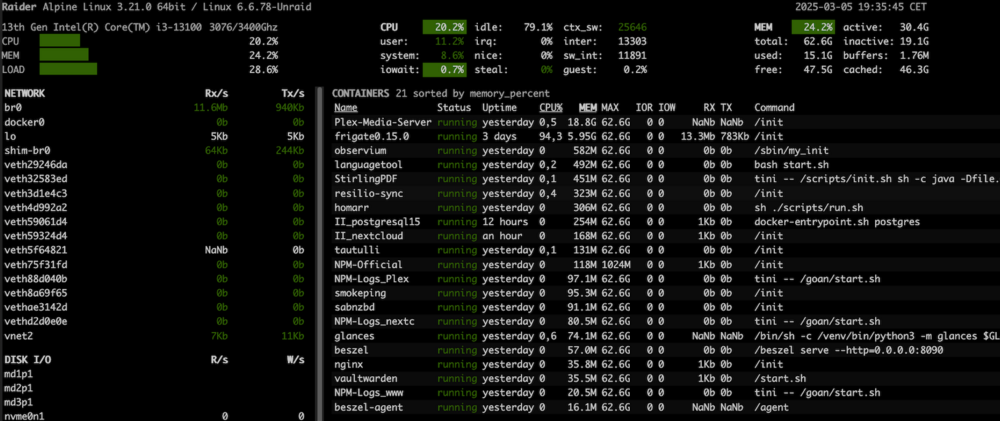Click the ctx_sw value 25646
Image resolution: width=1000 pixels, height=421 pixels.
[632, 27]
